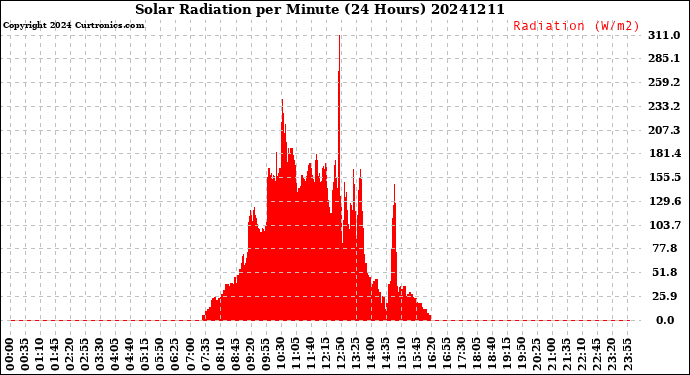The width and height of the screenshot is (690, 375).
Task: Click the x-axis time label 16:20
Action: coord(430,355)
